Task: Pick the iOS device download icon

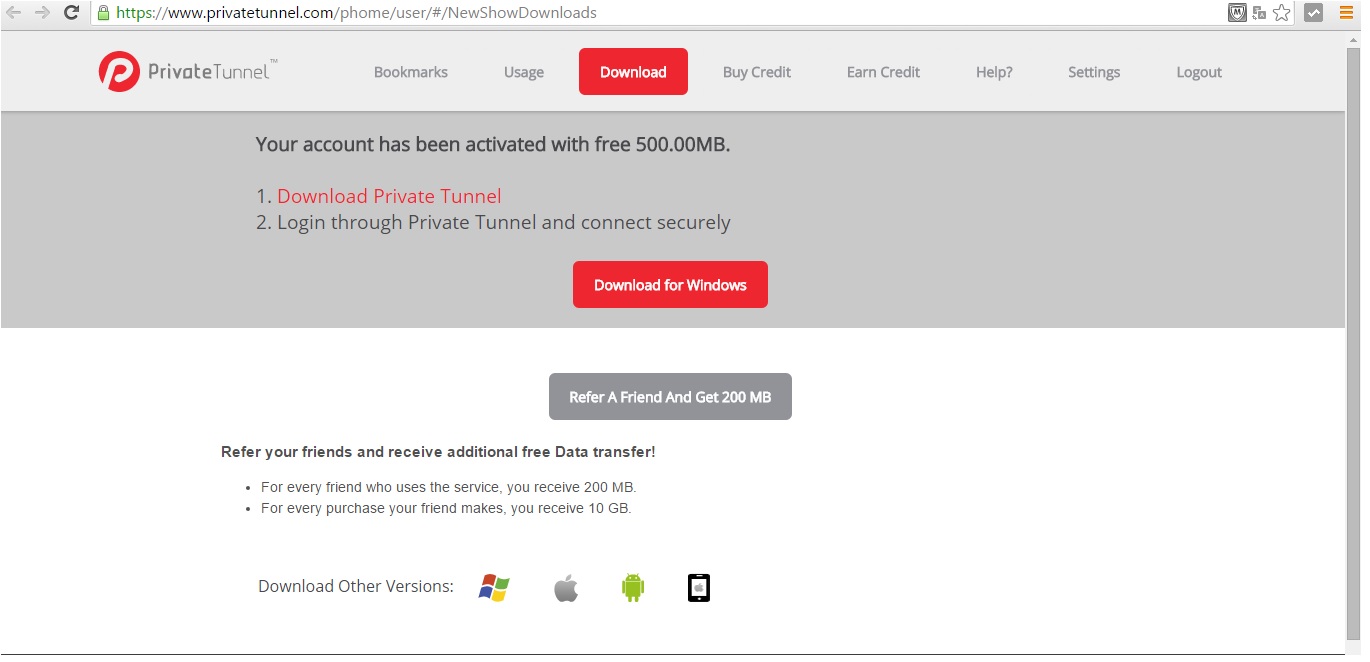Action: click(699, 588)
